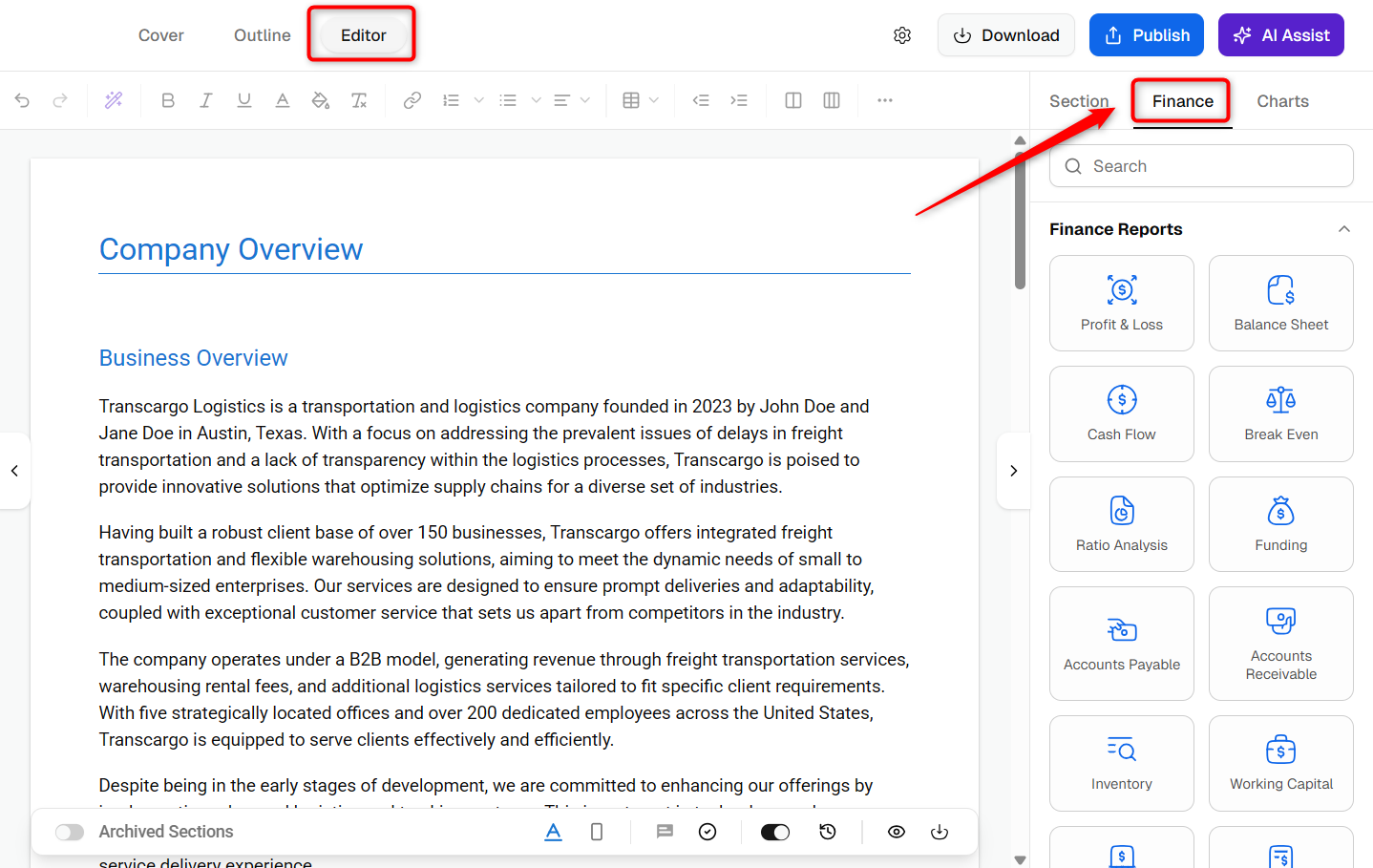Select the Funding report card
The height and width of the screenshot is (868, 1373).
pos(1281,524)
